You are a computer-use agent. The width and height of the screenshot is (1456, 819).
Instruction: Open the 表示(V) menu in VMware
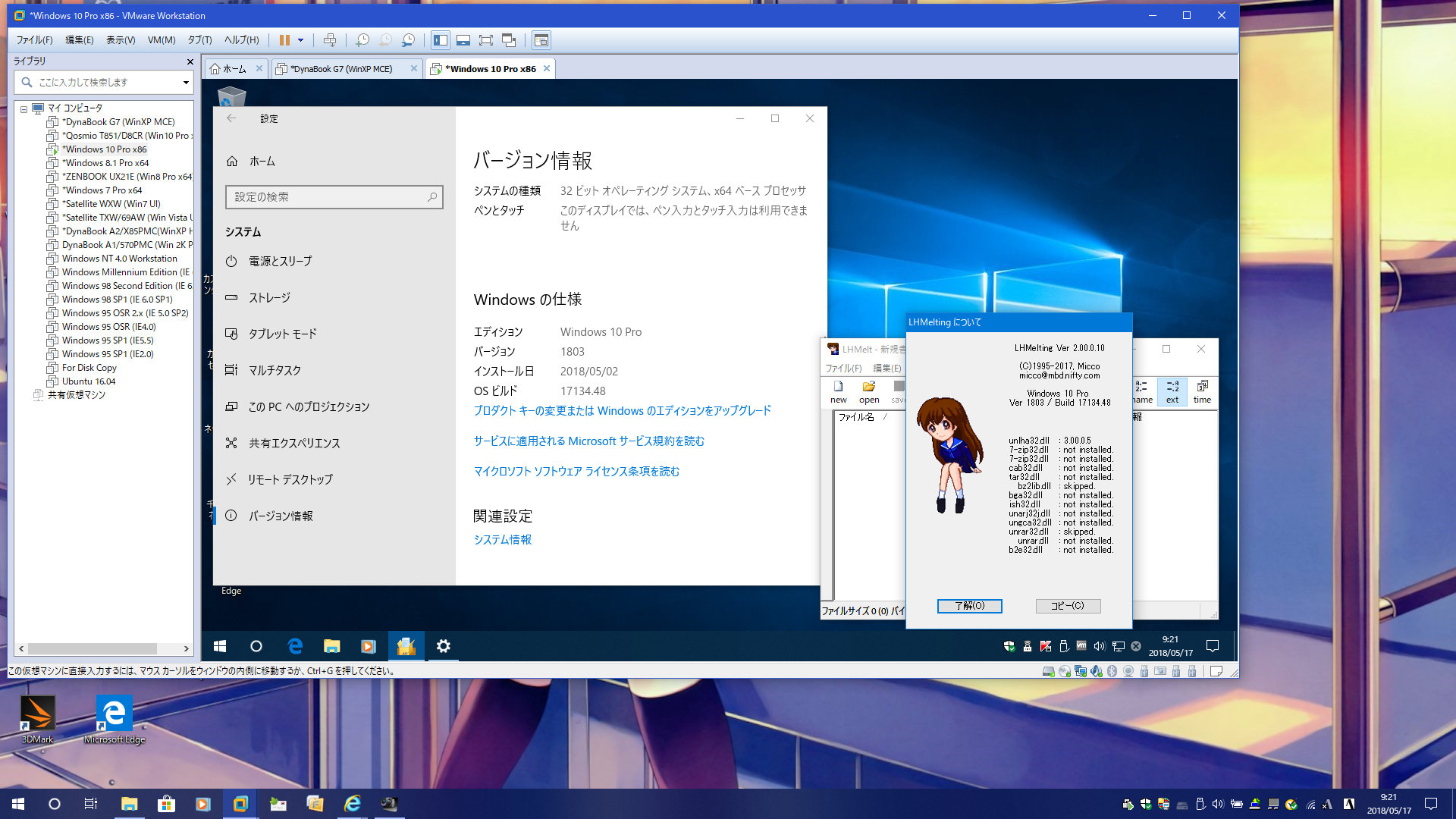coord(121,40)
